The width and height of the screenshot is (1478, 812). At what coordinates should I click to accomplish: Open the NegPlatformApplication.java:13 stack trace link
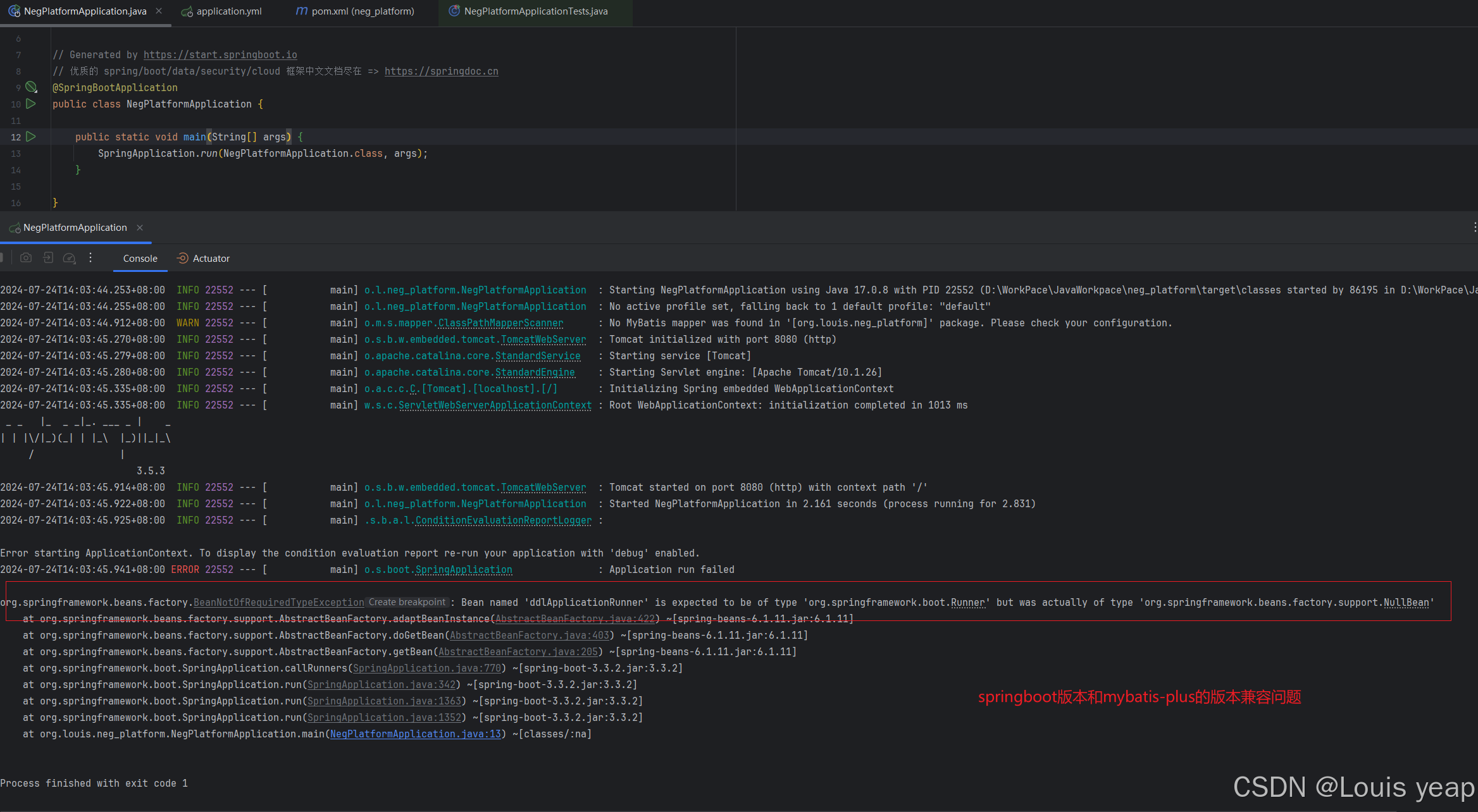coord(416,734)
